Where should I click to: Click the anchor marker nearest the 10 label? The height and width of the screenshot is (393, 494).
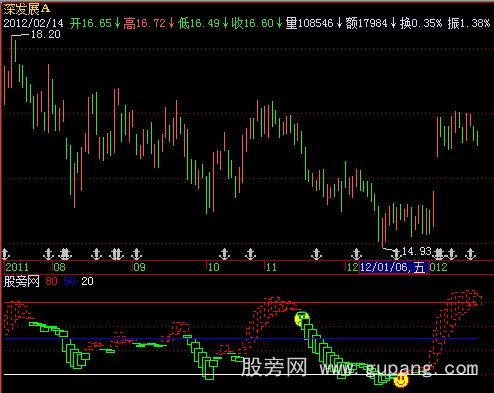pyautogui.click(x=225, y=254)
